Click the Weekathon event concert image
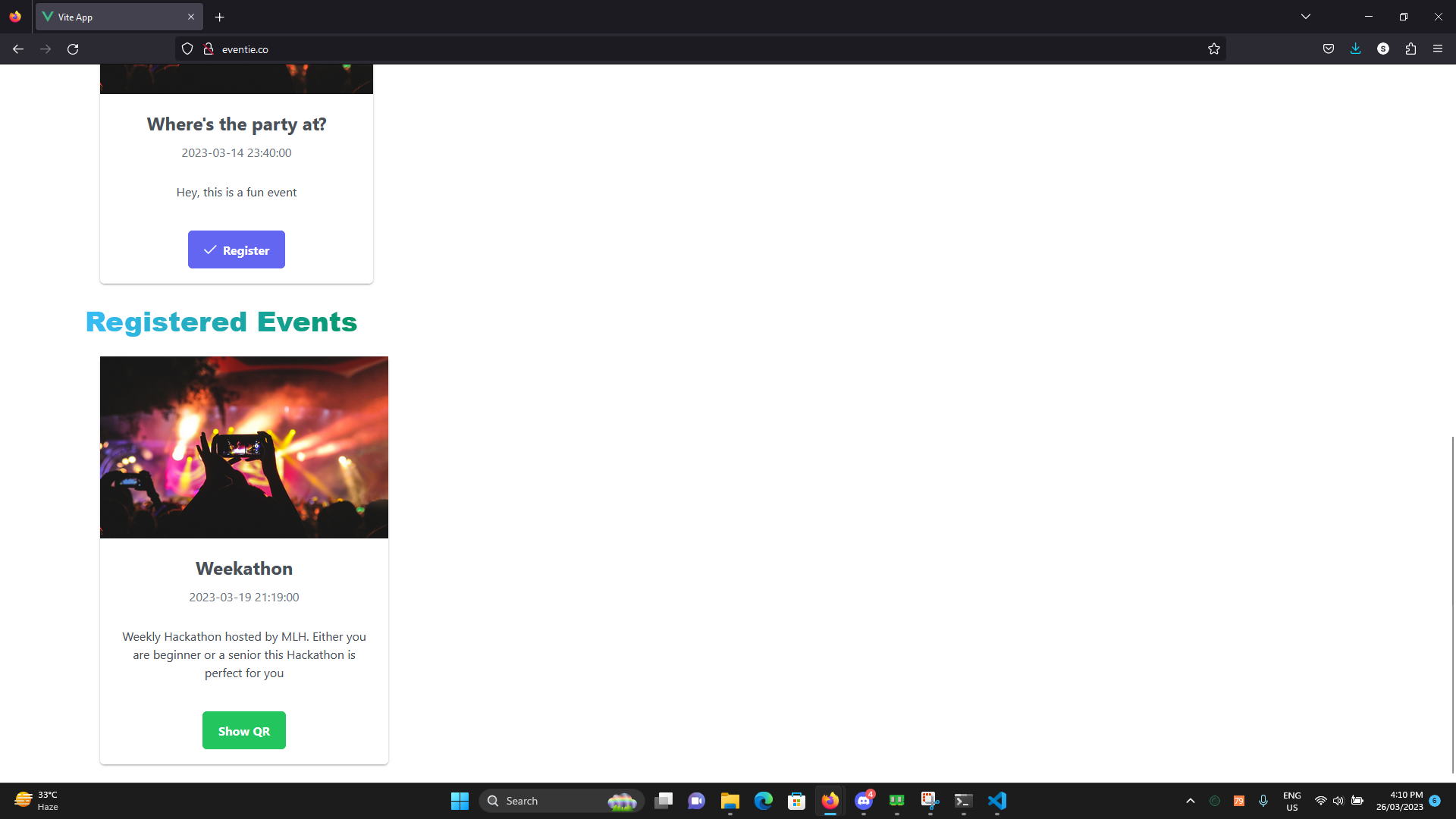The width and height of the screenshot is (1456, 819). coord(243,447)
